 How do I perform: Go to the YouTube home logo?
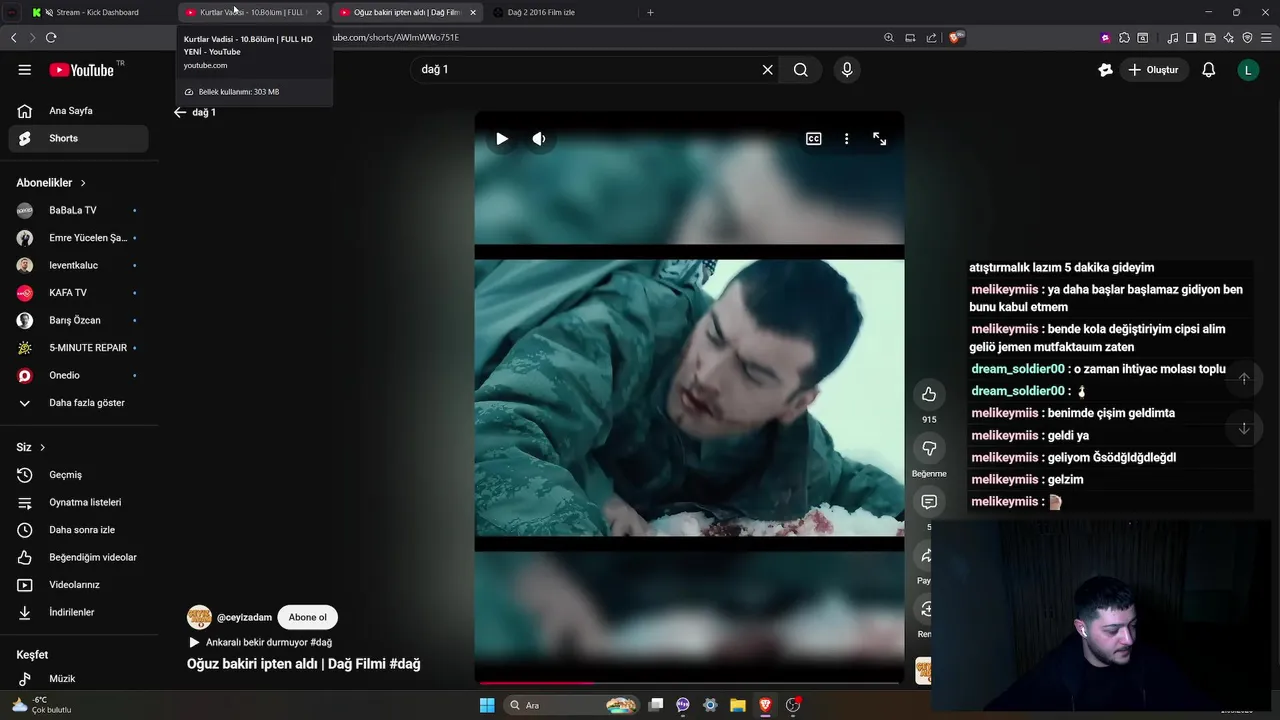click(x=83, y=70)
